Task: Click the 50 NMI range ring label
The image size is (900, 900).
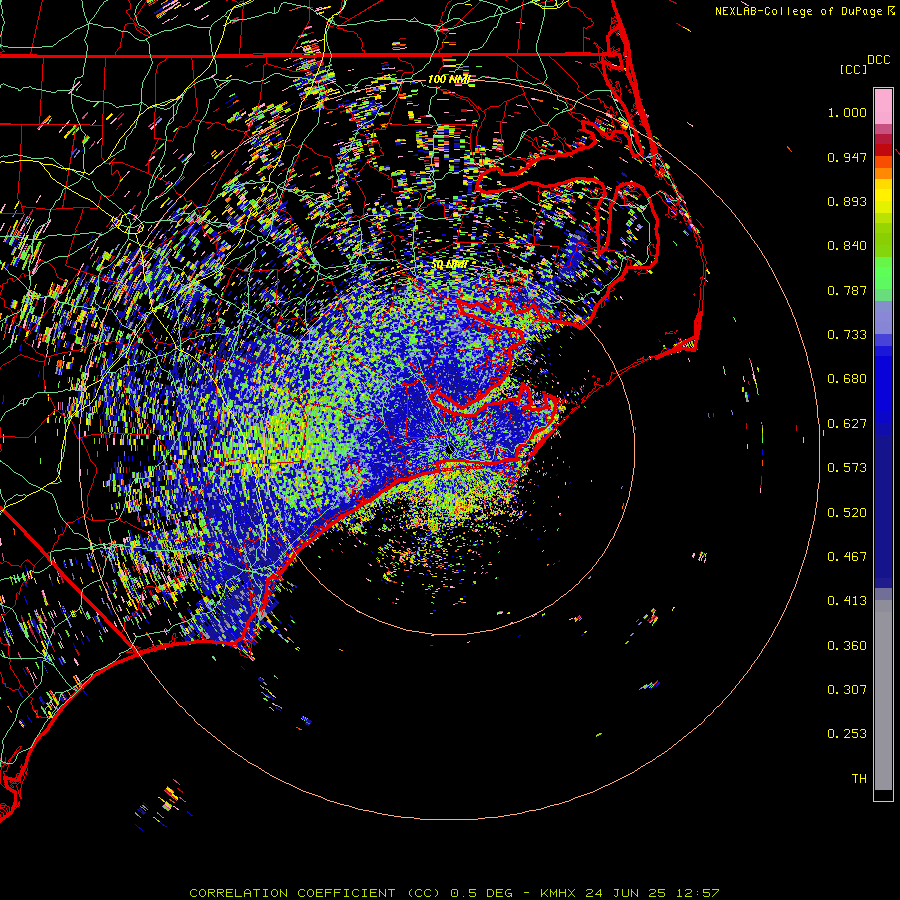Action: click(449, 265)
